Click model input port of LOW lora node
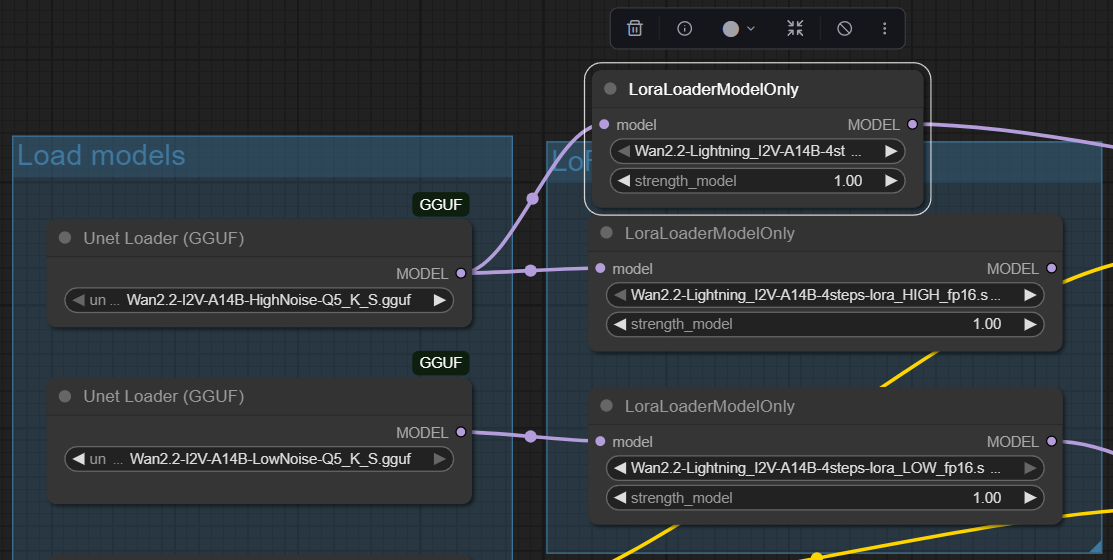This screenshot has width=1113, height=560. [x=600, y=441]
